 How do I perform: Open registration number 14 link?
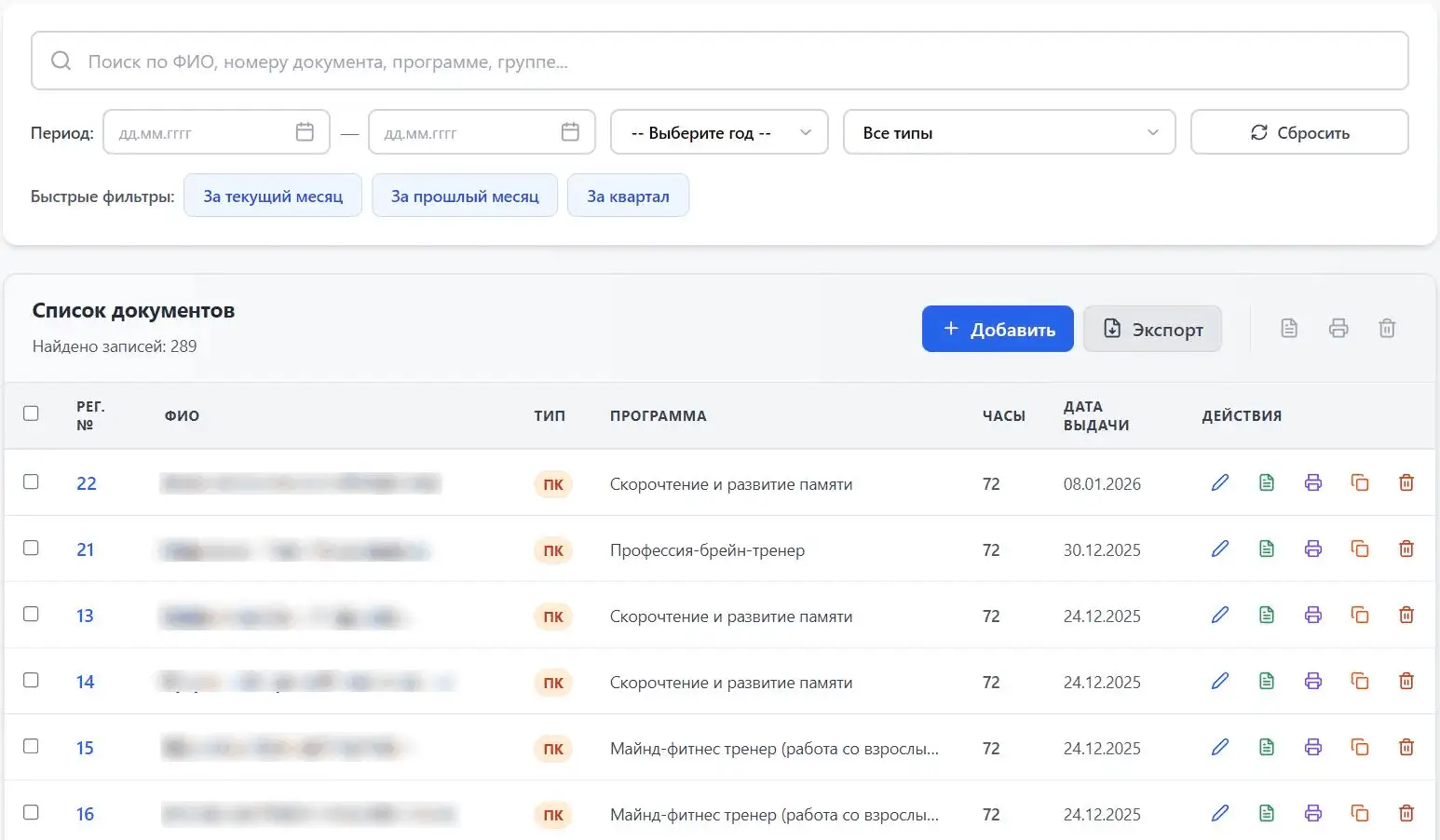(85, 682)
